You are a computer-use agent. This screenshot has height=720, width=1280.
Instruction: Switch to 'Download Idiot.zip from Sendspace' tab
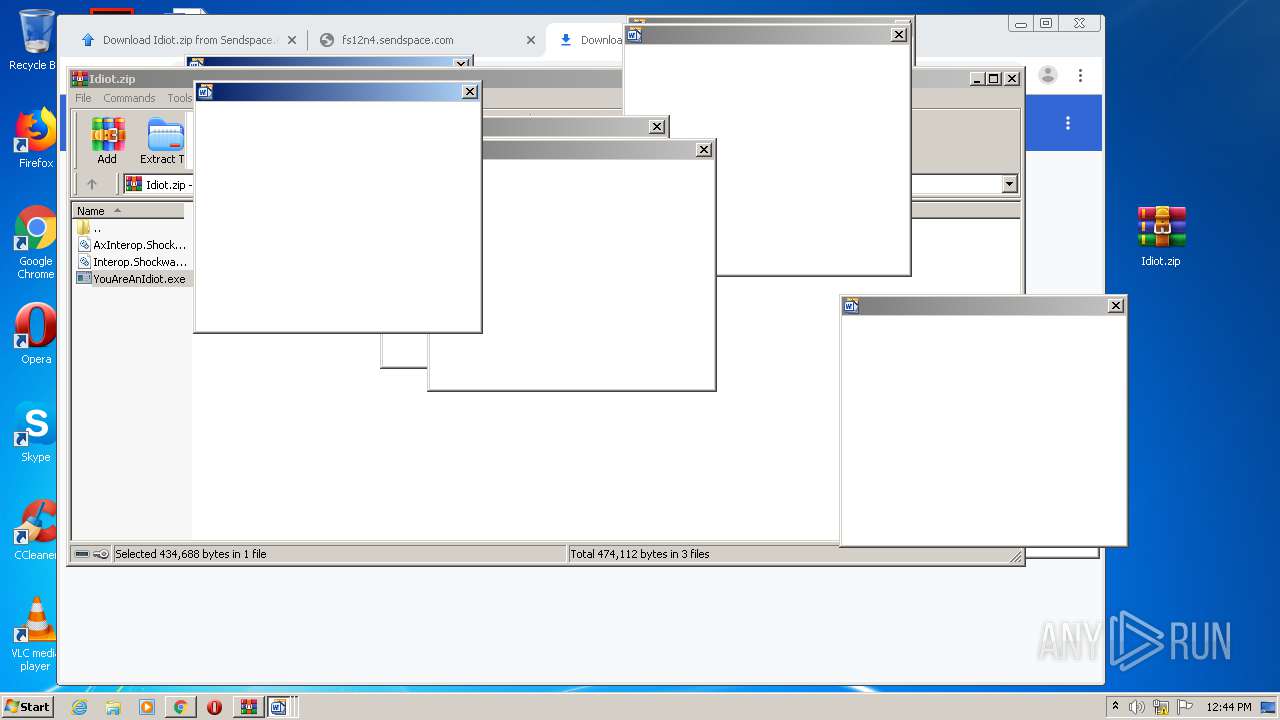tap(189, 40)
